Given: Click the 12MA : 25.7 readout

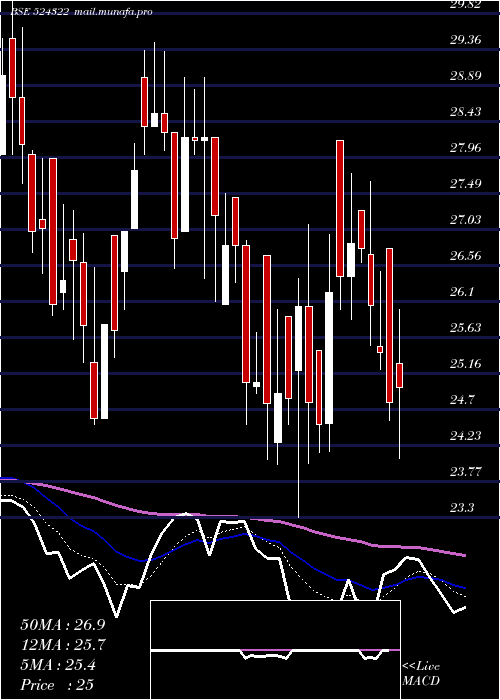Looking at the screenshot, I should 62,645.
